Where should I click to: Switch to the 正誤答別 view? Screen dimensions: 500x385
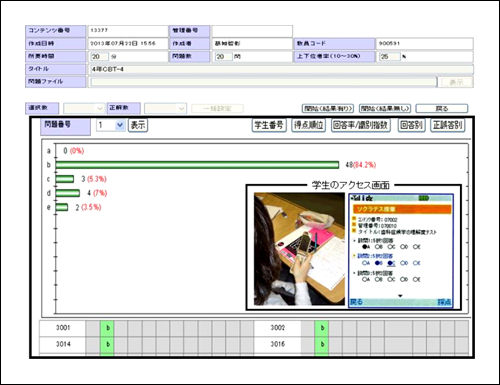point(448,125)
